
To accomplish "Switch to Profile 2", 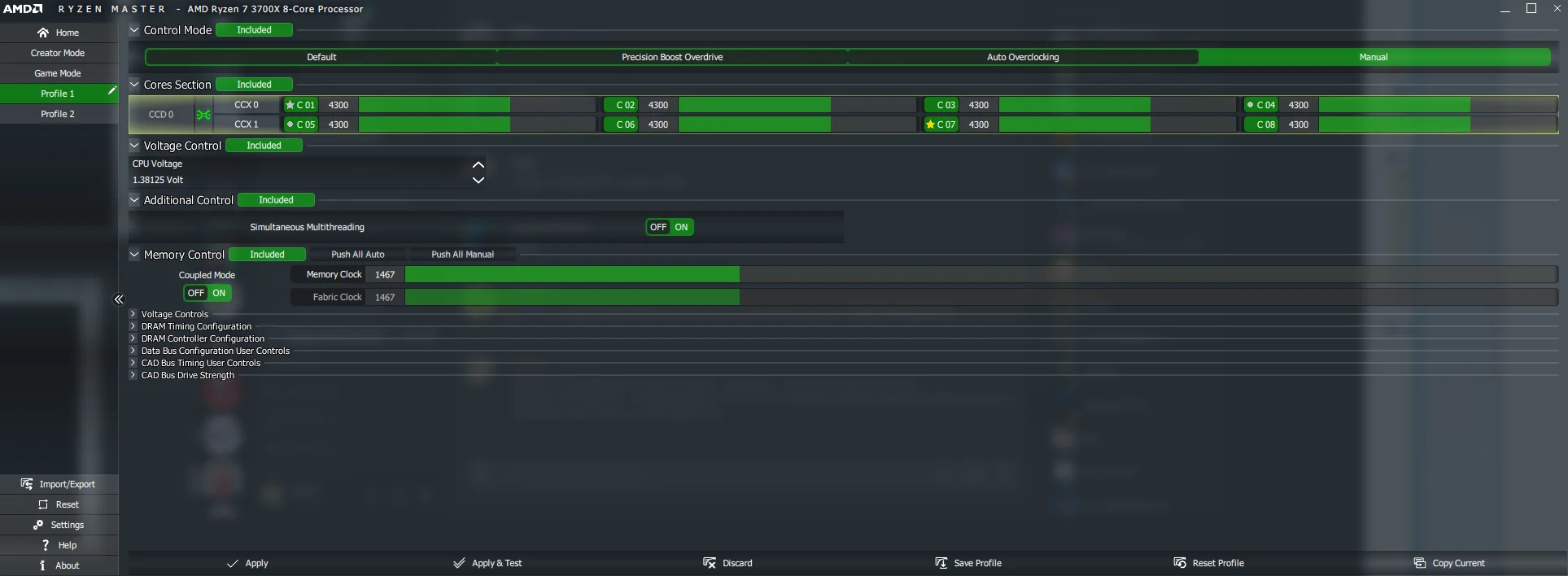I will coord(59,114).
